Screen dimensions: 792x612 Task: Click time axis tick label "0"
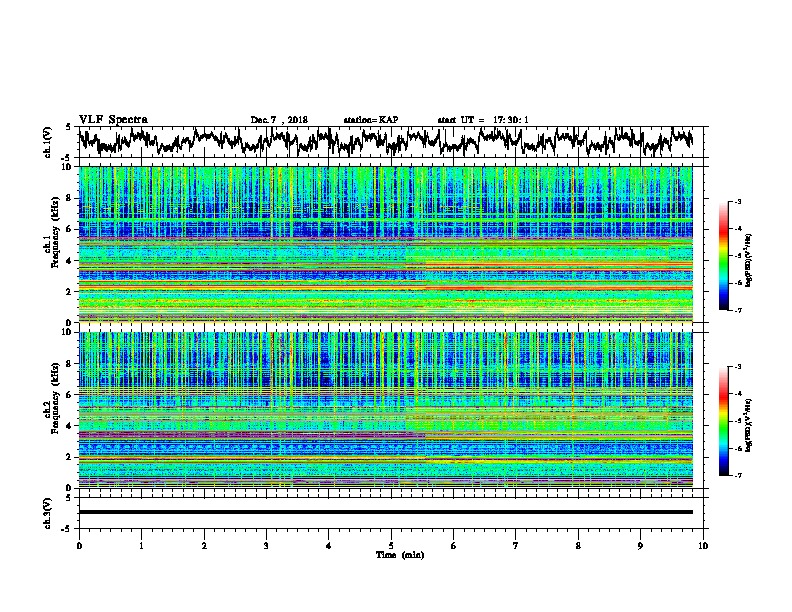(79, 546)
